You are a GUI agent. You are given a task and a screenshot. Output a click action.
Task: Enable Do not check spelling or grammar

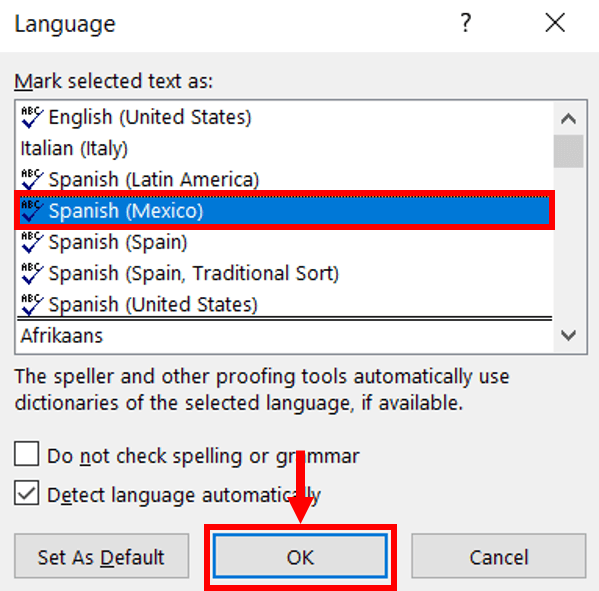[26, 454]
